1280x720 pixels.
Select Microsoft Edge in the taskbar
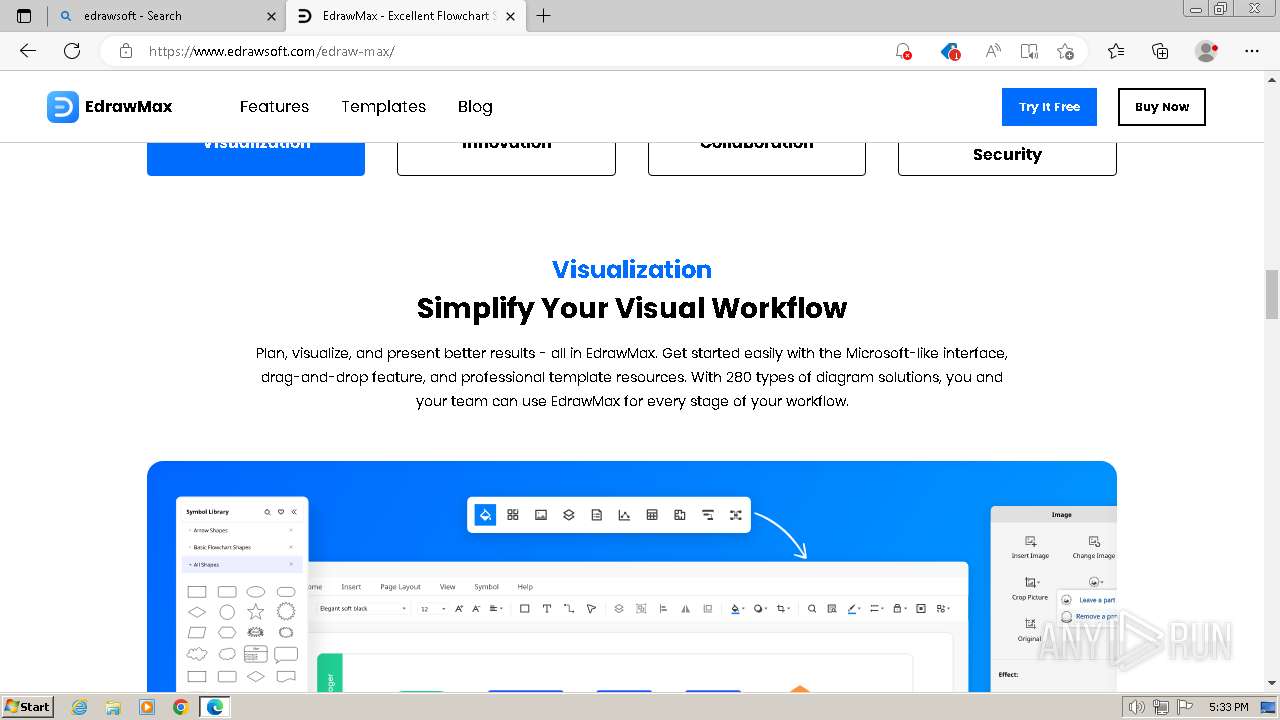coord(215,707)
